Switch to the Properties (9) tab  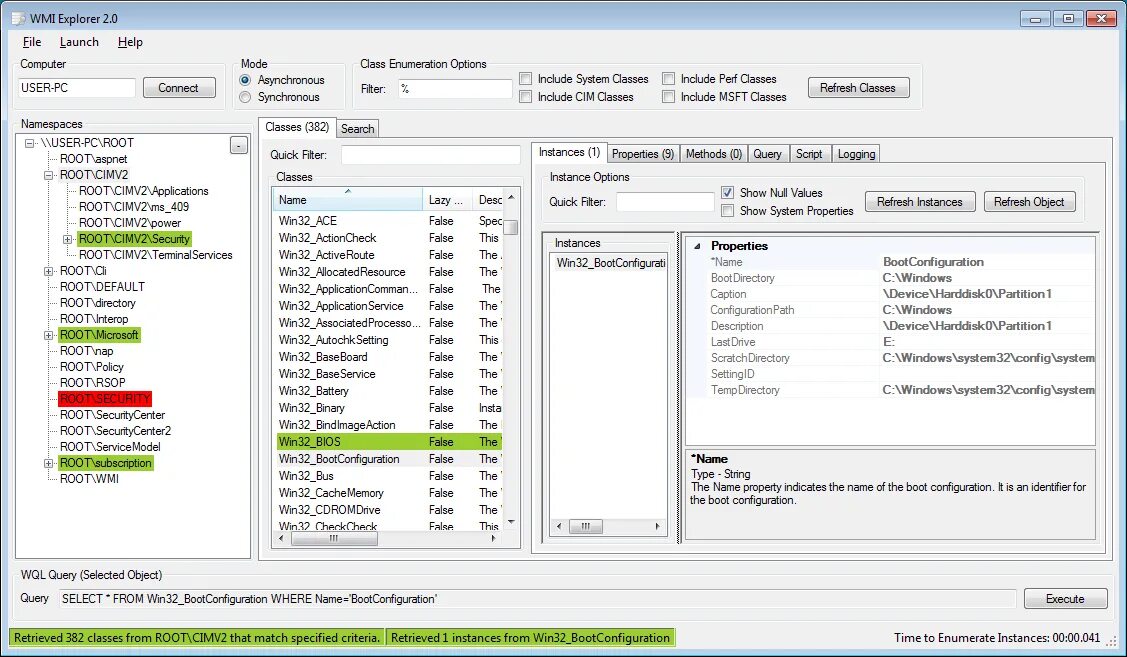point(643,154)
